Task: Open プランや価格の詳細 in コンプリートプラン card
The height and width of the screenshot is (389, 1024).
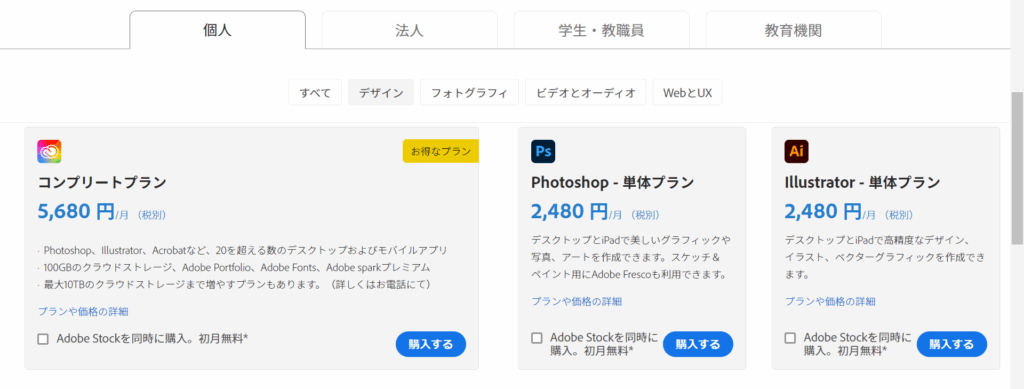Action: pos(83,312)
